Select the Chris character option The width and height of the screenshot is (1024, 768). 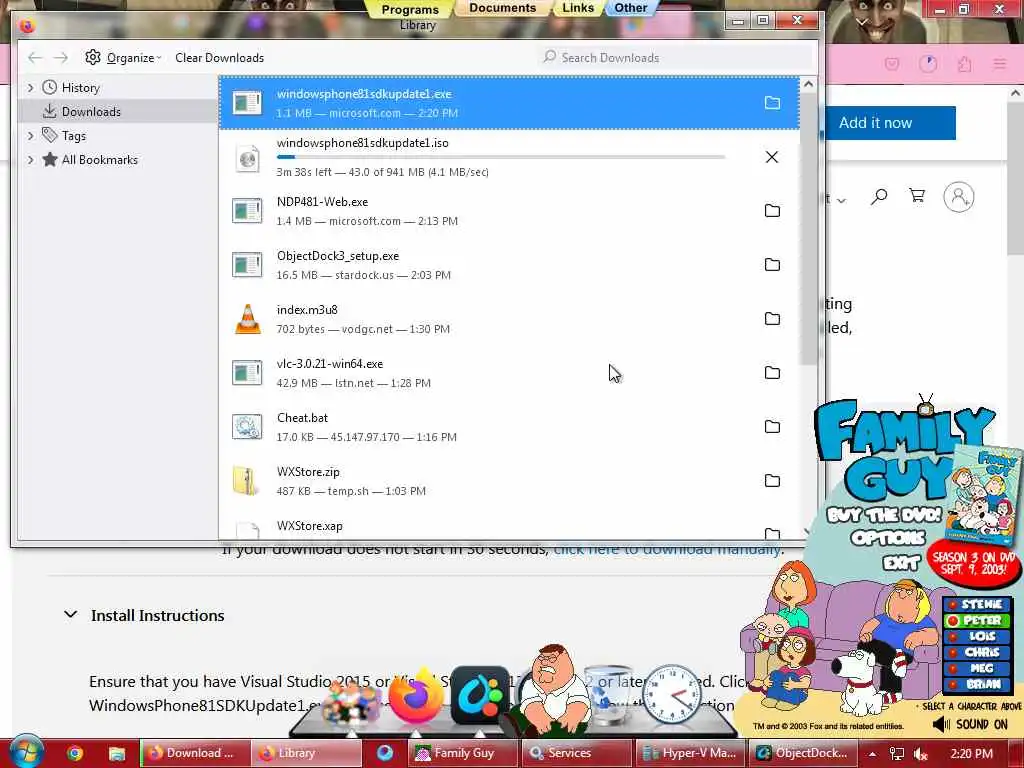(977, 652)
